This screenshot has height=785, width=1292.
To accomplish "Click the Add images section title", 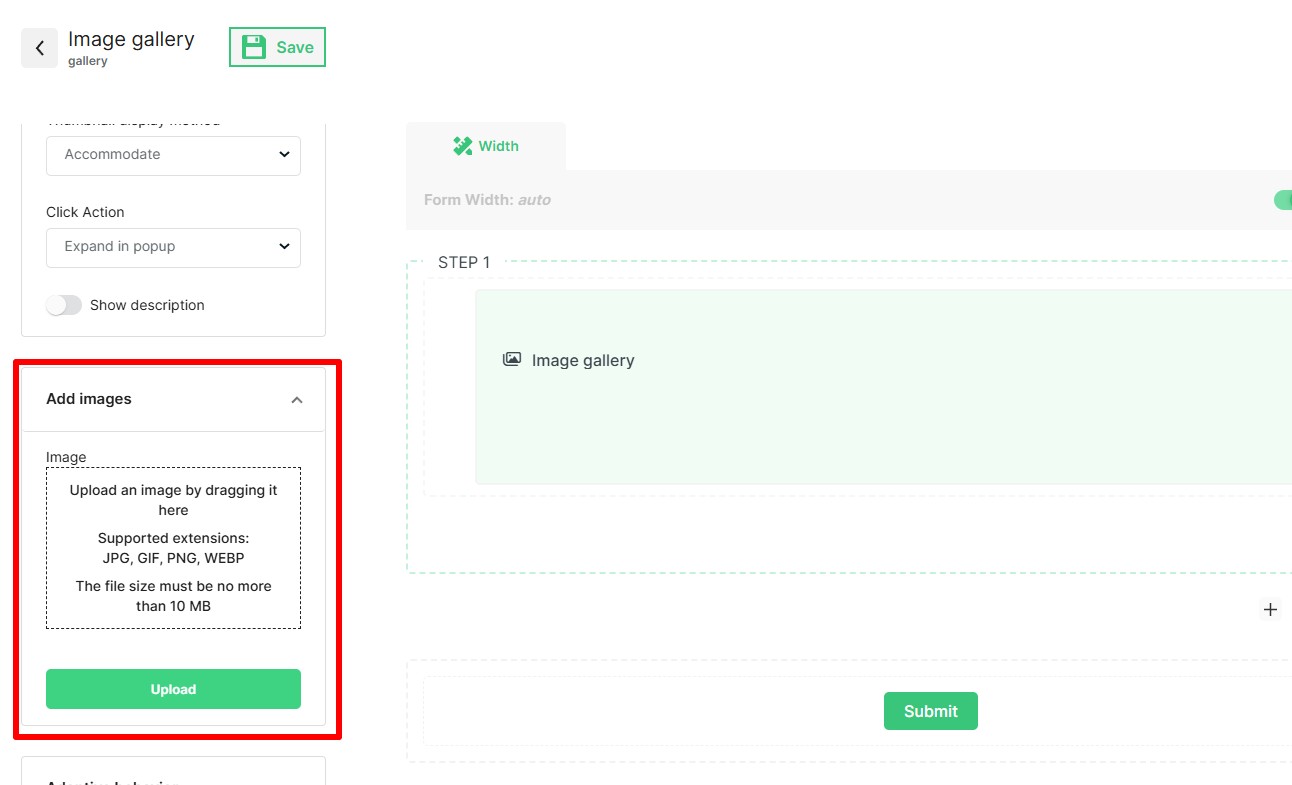I will pos(89,399).
